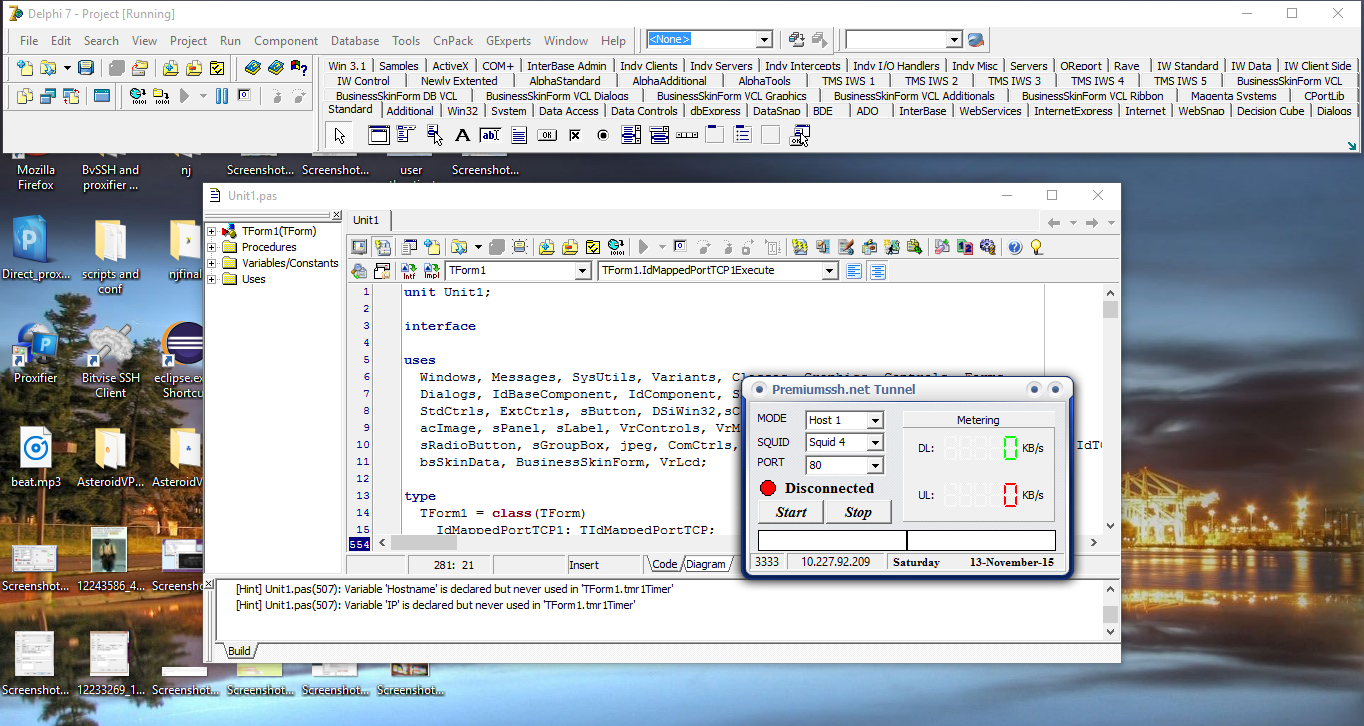Open the TForm1.IdMappedPortTCP1Execute method dropdown
The width and height of the screenshot is (1364, 726).
(829, 271)
